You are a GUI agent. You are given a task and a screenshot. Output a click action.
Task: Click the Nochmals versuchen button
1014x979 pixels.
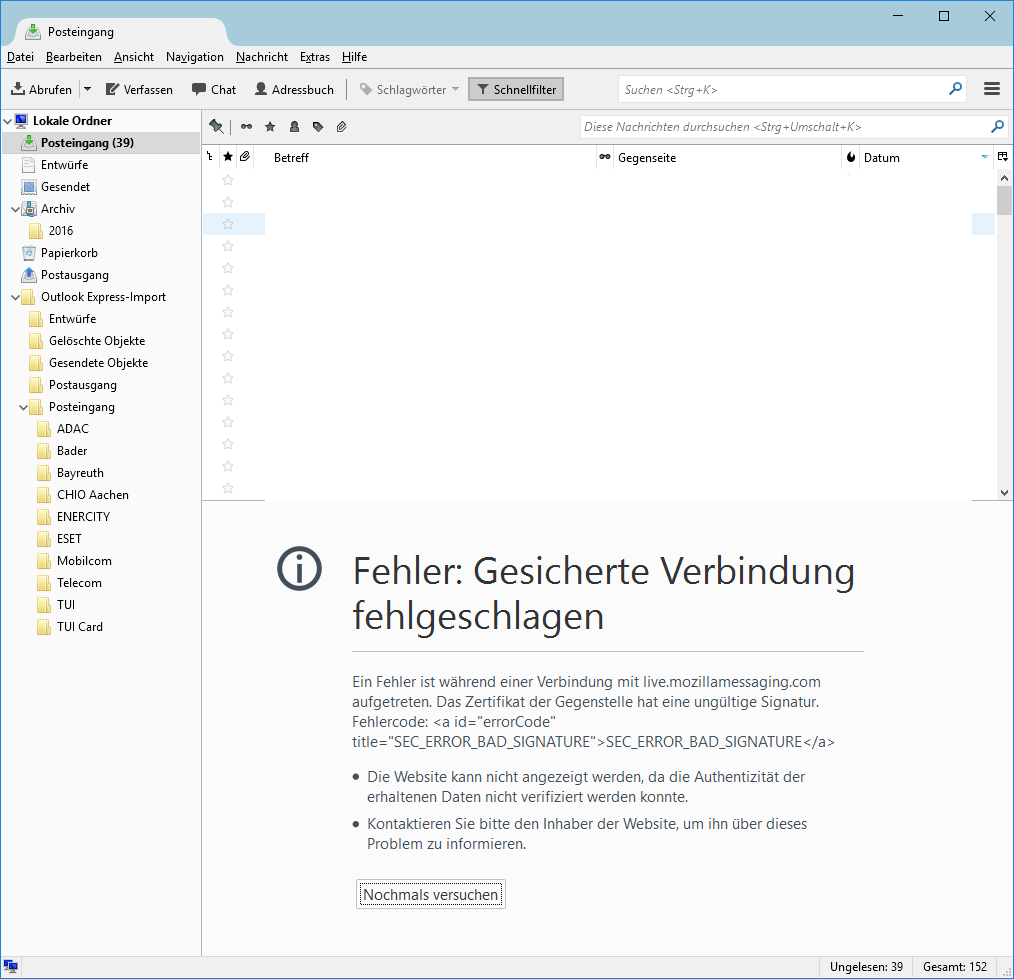coord(430,895)
